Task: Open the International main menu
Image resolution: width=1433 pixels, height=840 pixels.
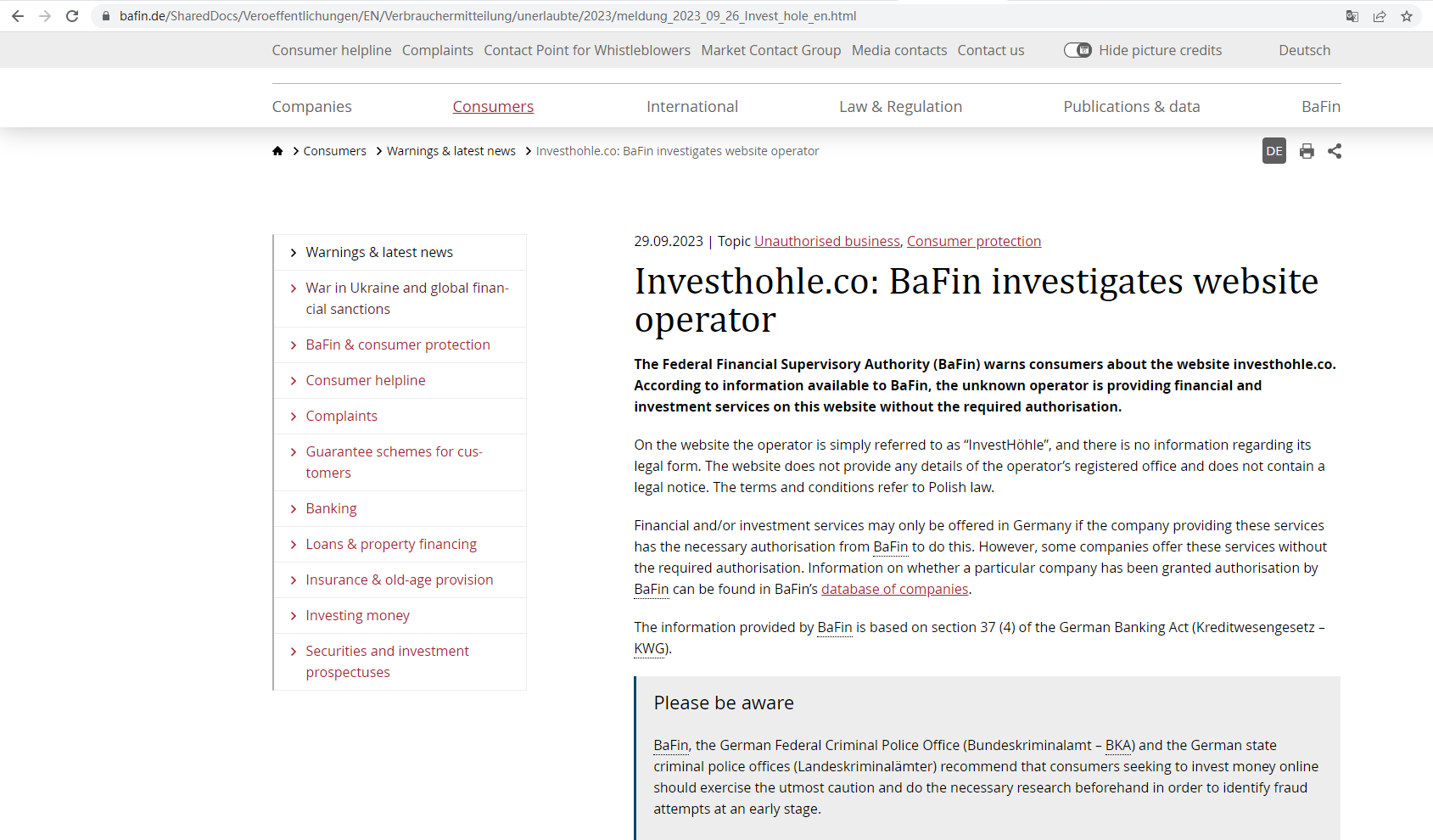Action: (x=692, y=106)
